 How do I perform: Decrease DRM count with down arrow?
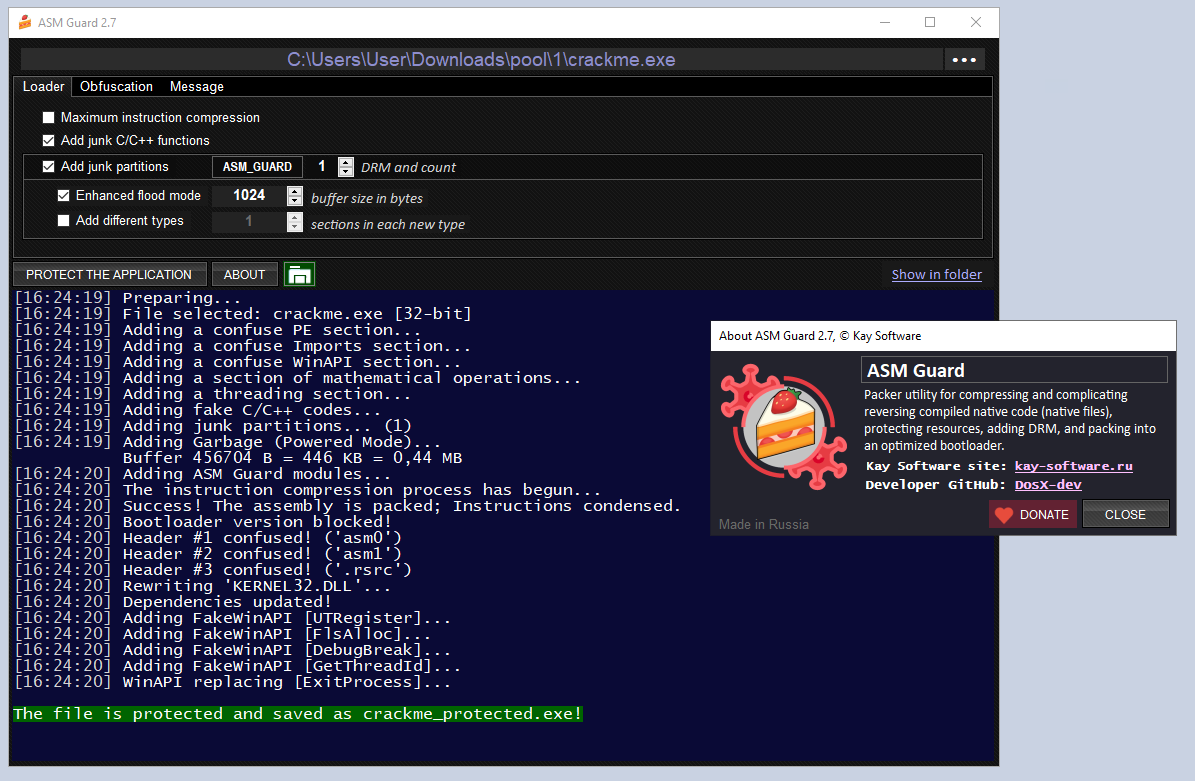pos(346,171)
